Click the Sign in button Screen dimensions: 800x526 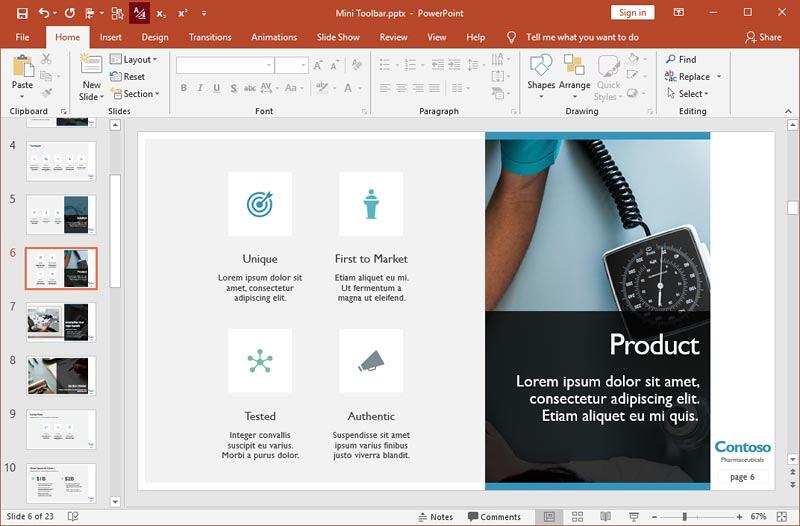(x=632, y=13)
